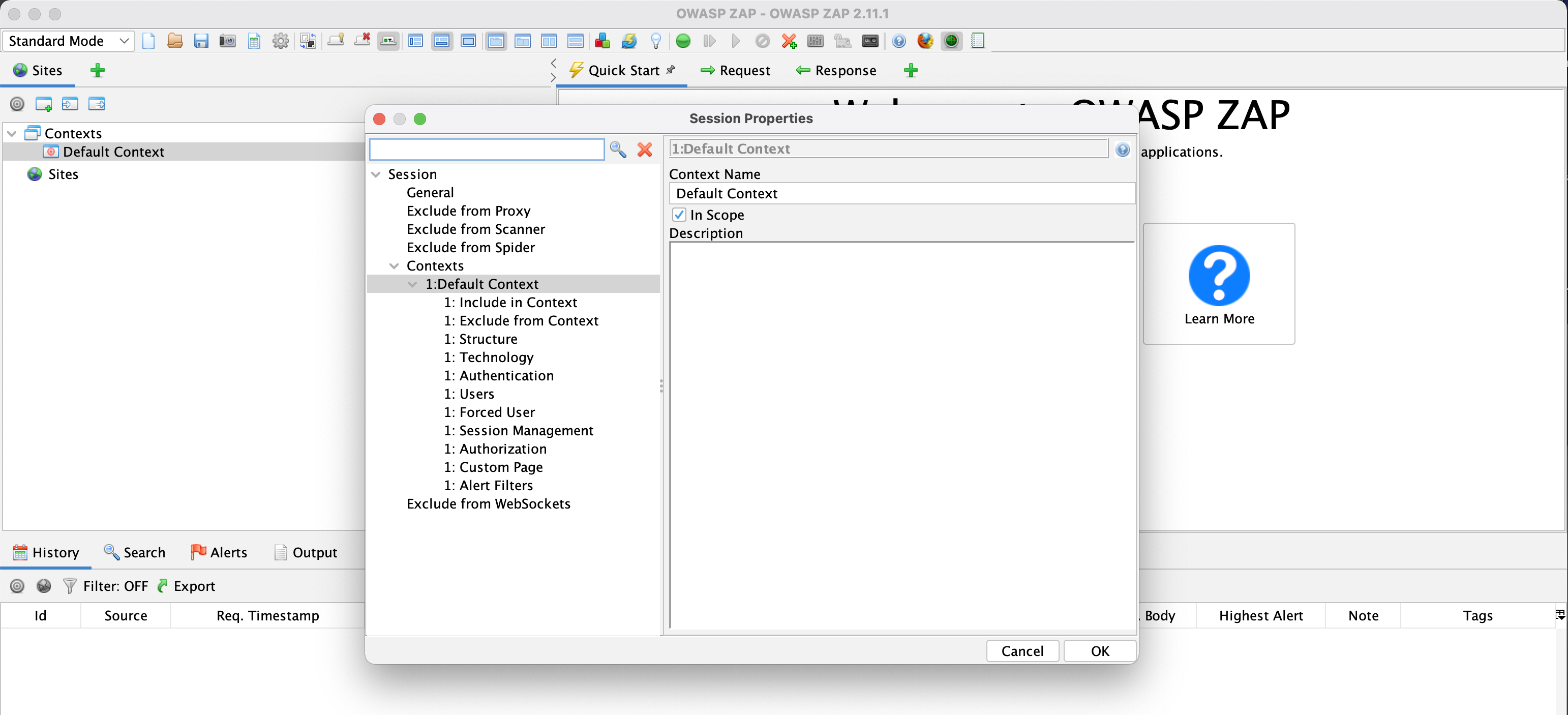This screenshot has height=715, width=1568.
Task: Click the Filter: OFF label
Action: coord(115,585)
